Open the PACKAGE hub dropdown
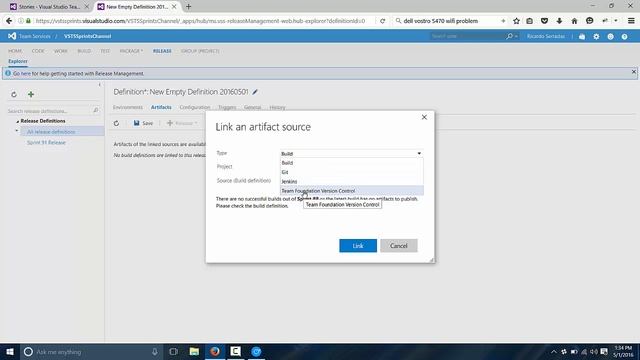 [x=131, y=51]
